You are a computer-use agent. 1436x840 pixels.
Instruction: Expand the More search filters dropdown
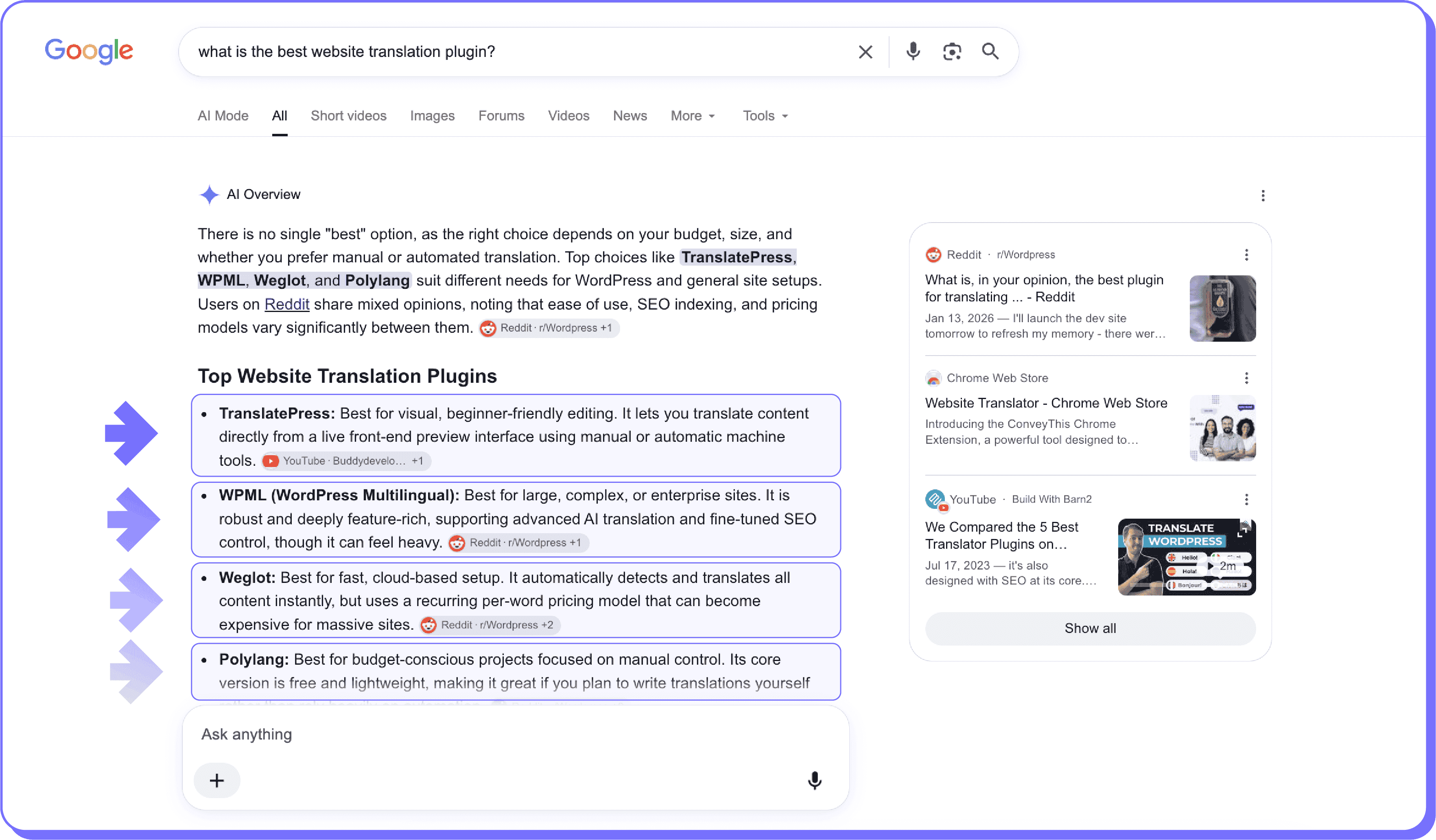693,116
